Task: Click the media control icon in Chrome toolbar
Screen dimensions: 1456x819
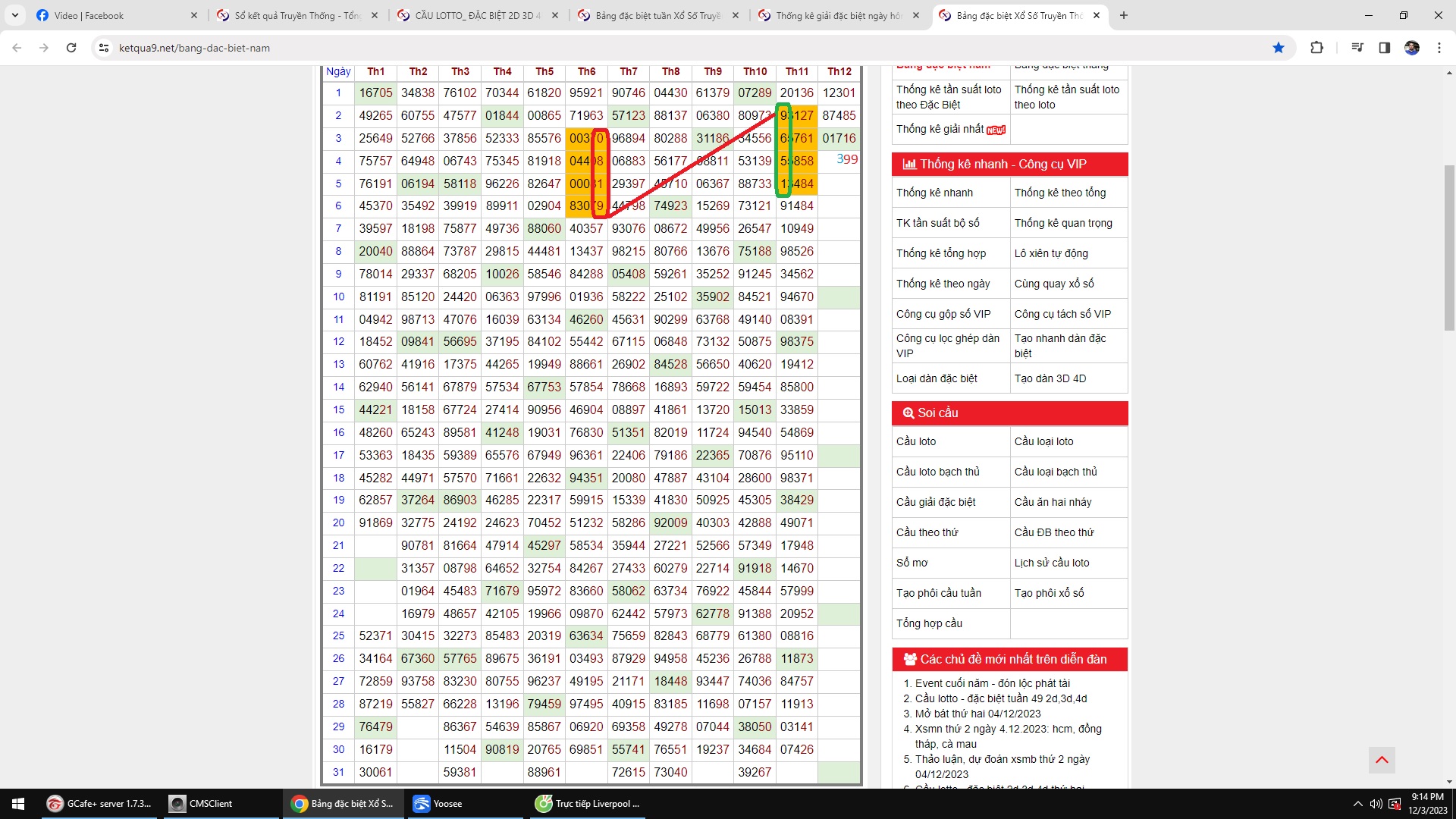Action: [x=1357, y=48]
